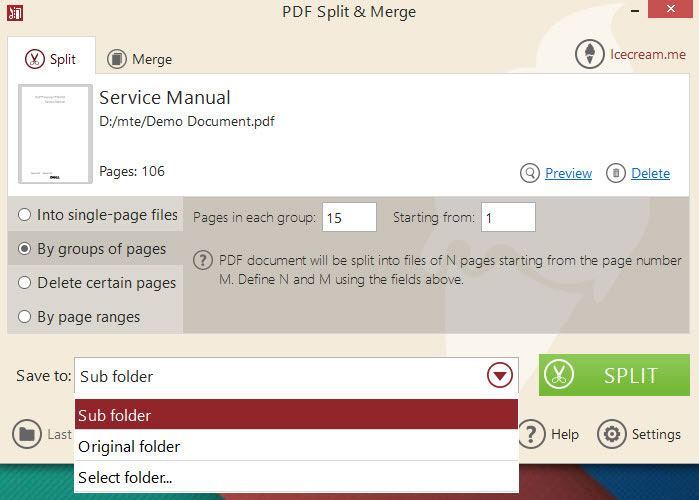Click the Save to combo box field
The image size is (699, 500).
point(296,376)
